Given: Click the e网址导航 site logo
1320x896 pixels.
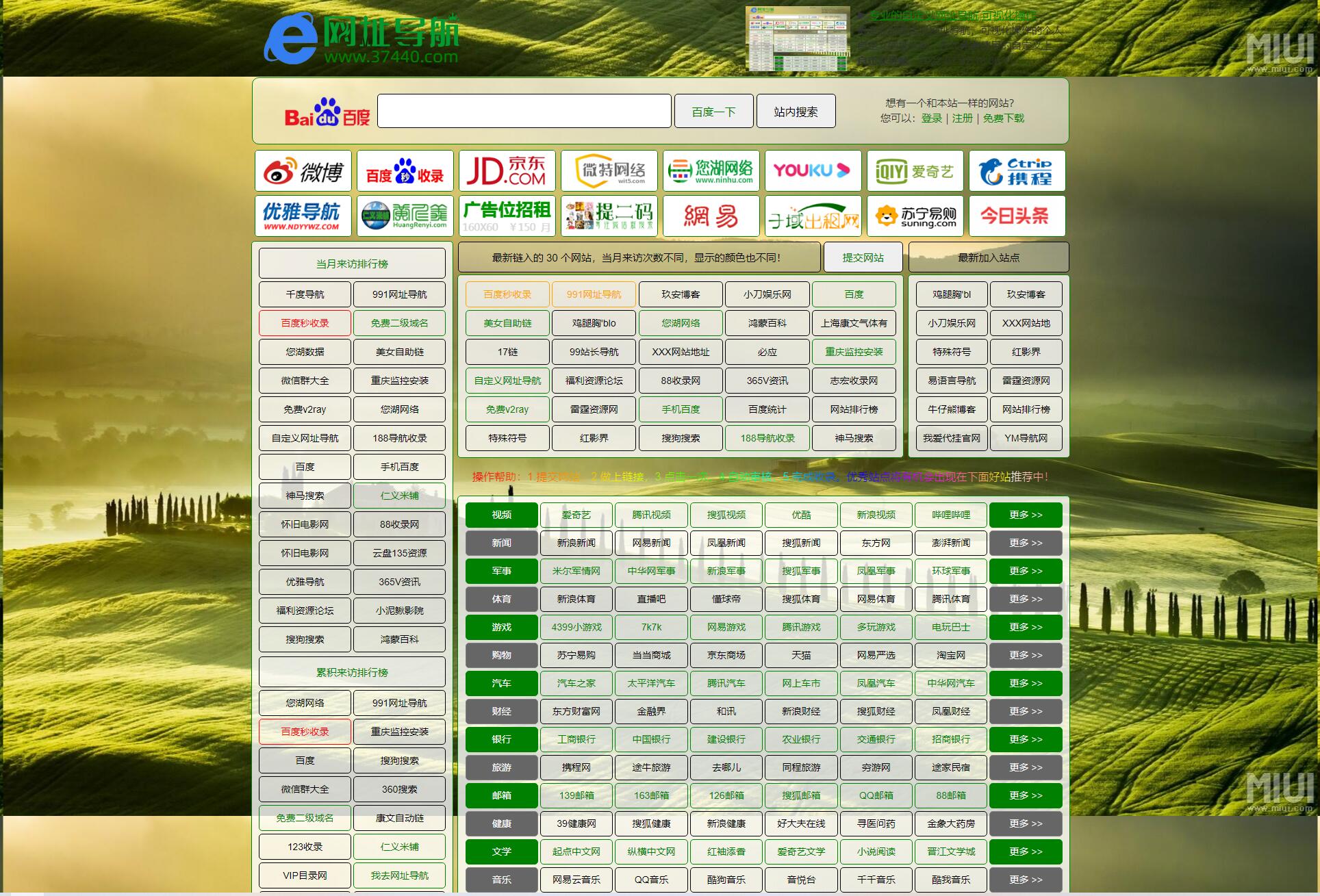Looking at the screenshot, I should point(361,40).
